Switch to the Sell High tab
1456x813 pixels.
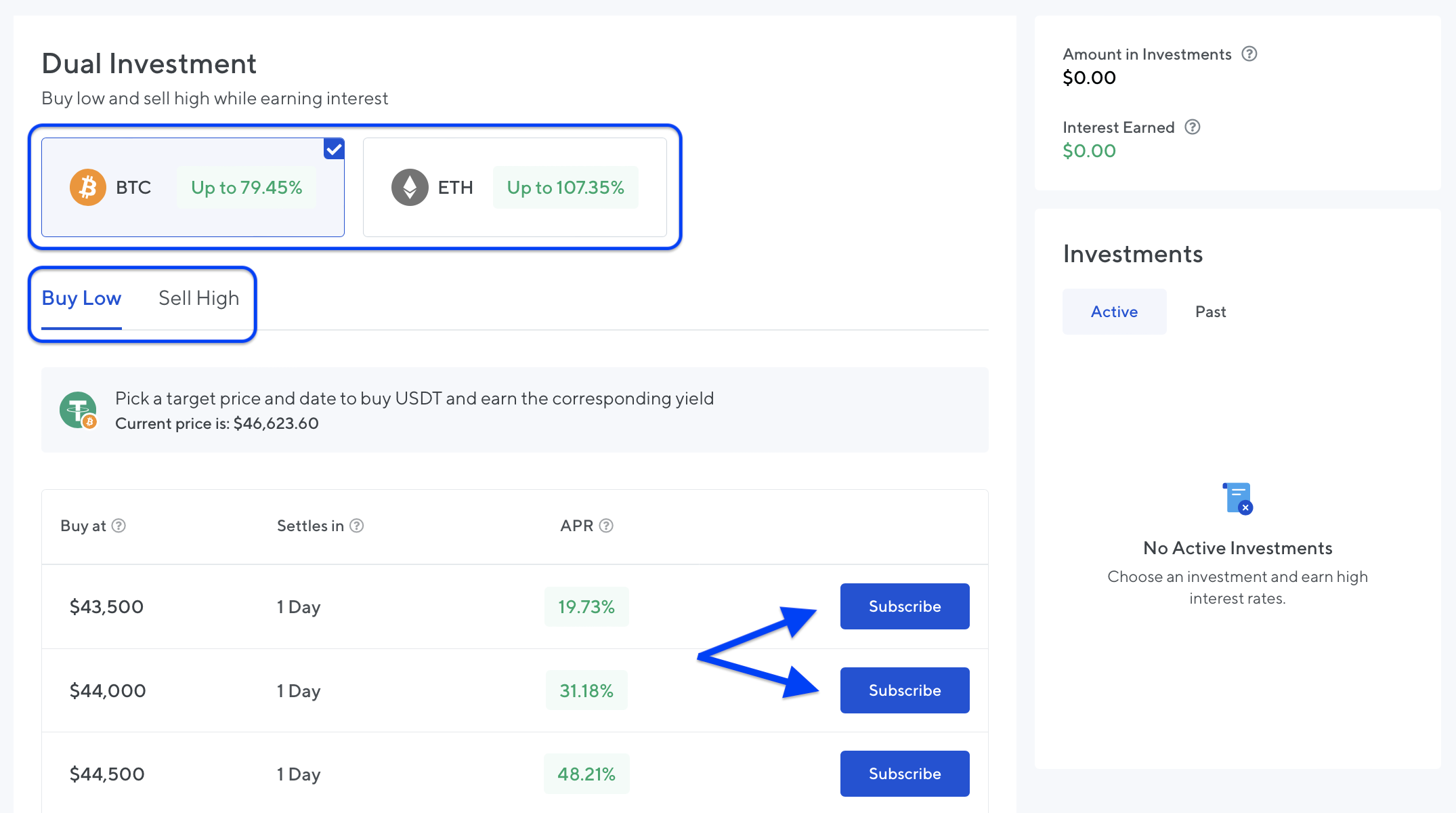198,297
